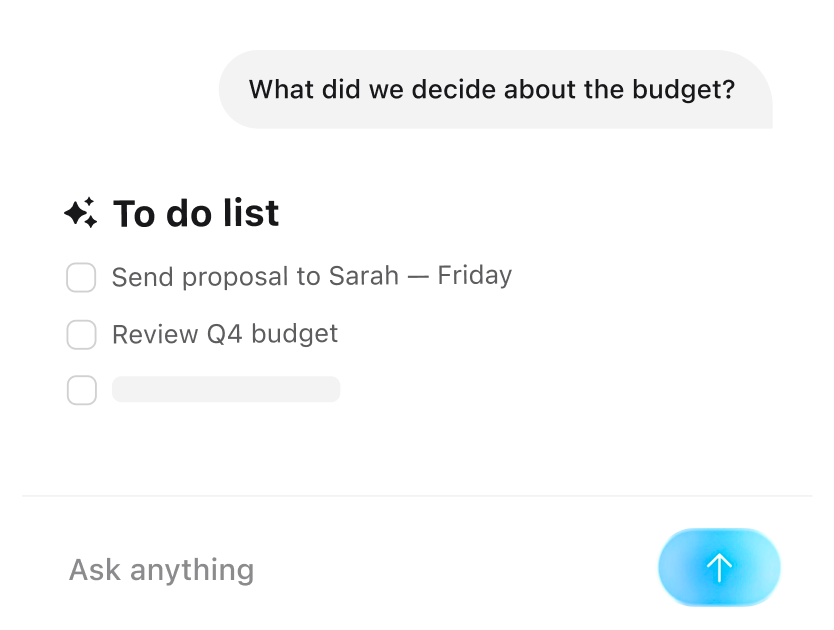Click the gray loading placeholder bar

(226, 389)
